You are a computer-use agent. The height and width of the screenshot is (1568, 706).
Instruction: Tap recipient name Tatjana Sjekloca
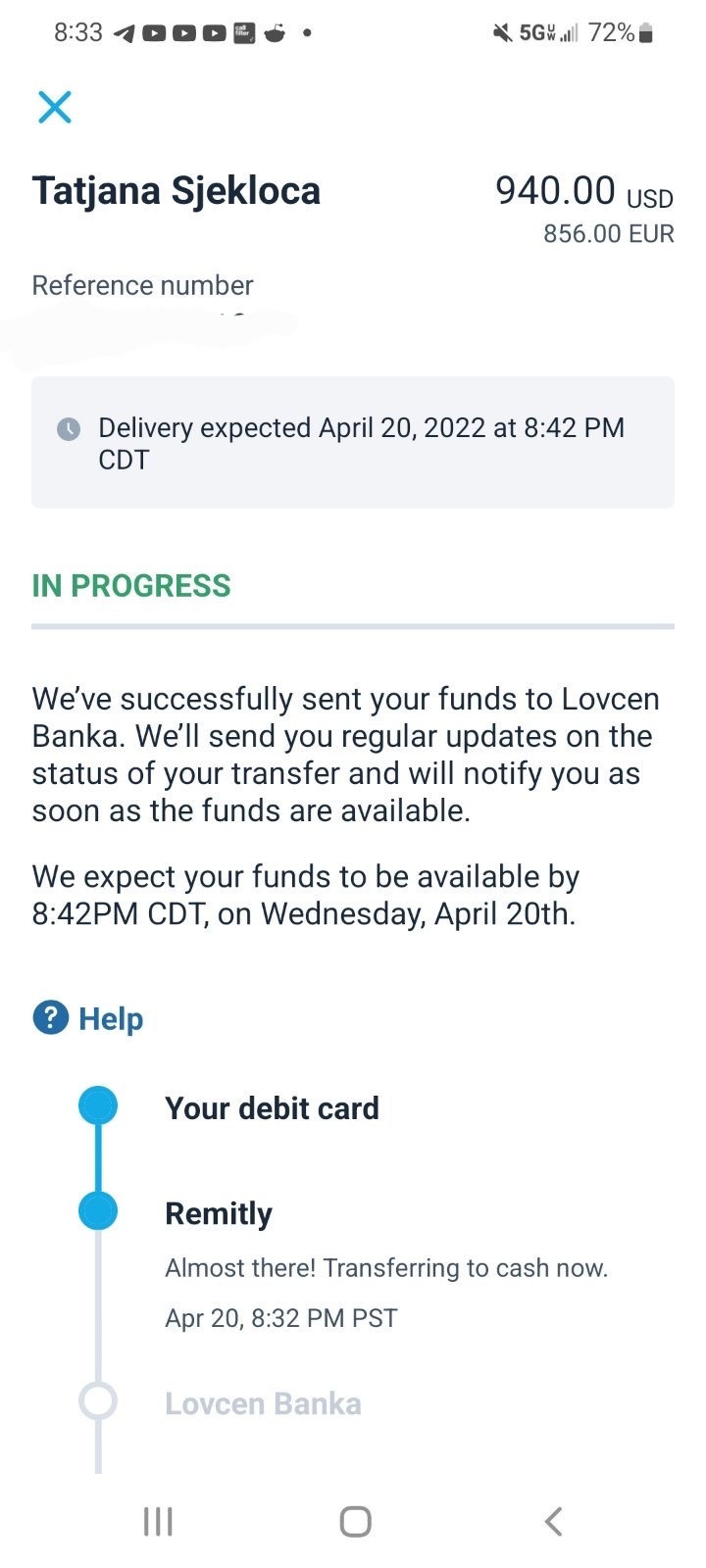pyautogui.click(x=176, y=190)
